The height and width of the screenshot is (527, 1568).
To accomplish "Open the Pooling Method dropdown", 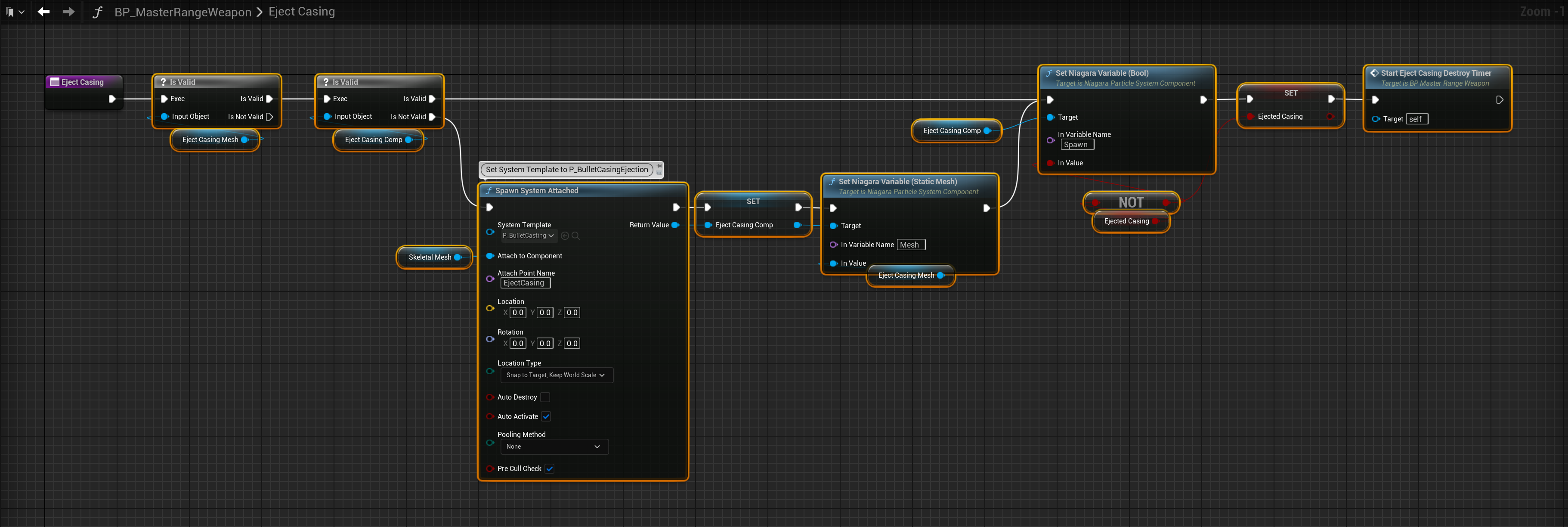I will coord(554,446).
